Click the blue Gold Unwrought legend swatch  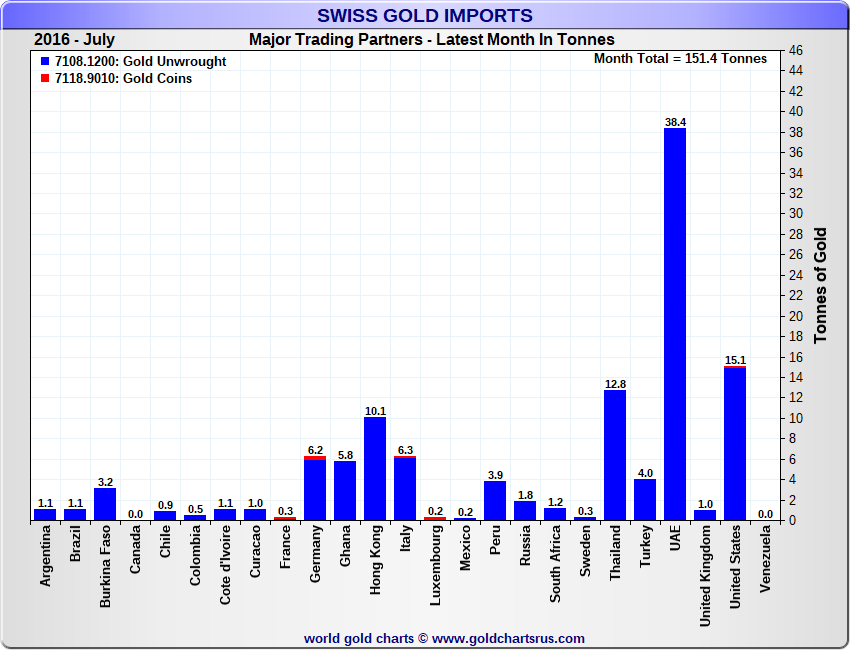(x=45, y=62)
